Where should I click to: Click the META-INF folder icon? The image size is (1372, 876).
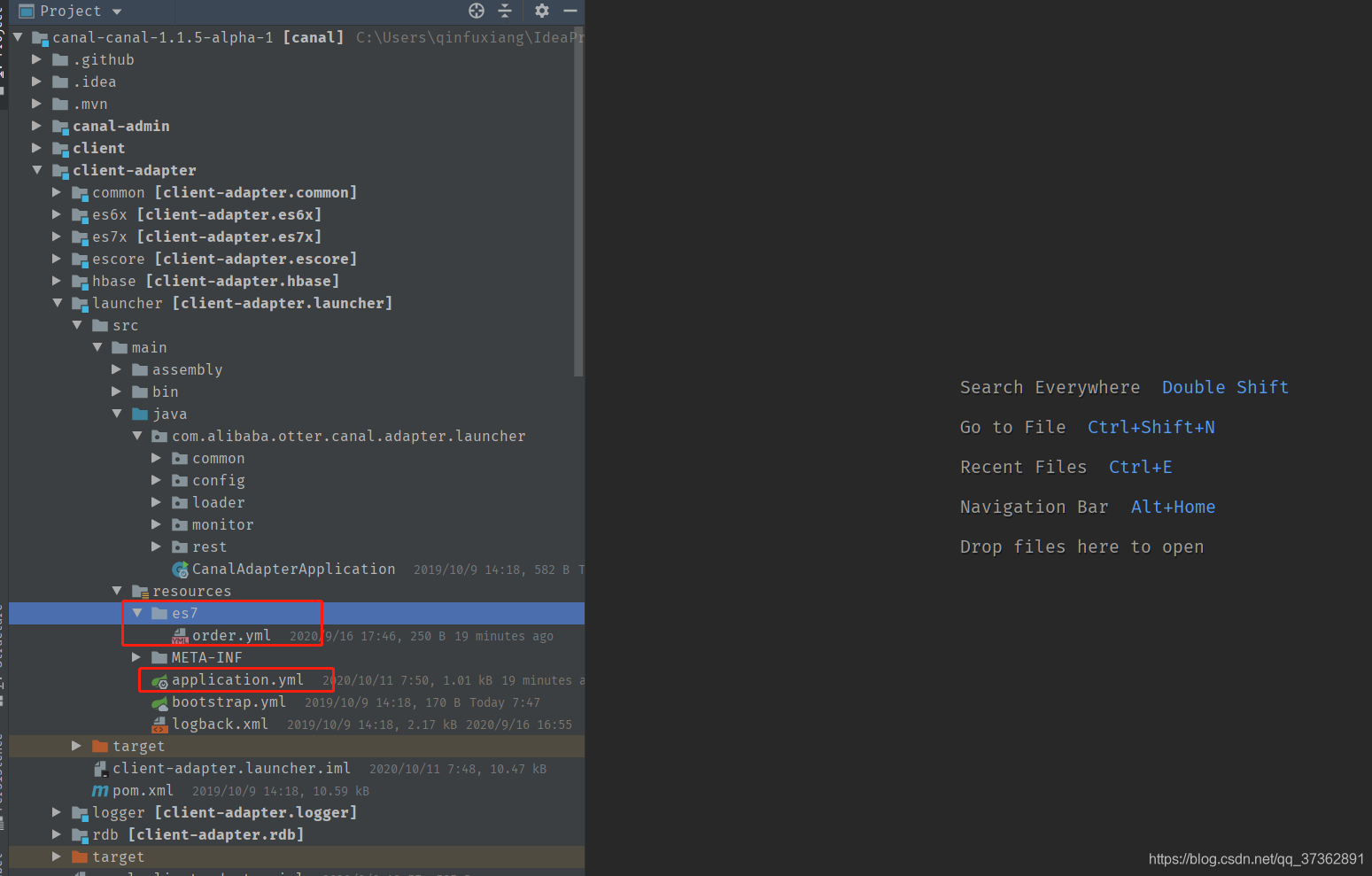[159, 658]
